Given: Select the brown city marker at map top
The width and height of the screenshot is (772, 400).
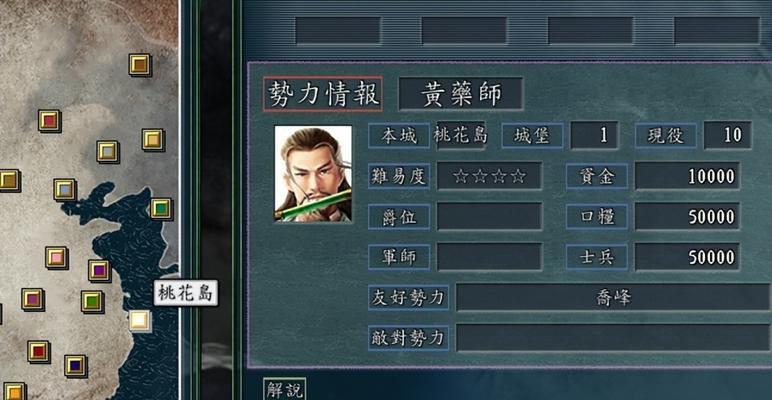Looking at the screenshot, I should click(x=140, y=65).
